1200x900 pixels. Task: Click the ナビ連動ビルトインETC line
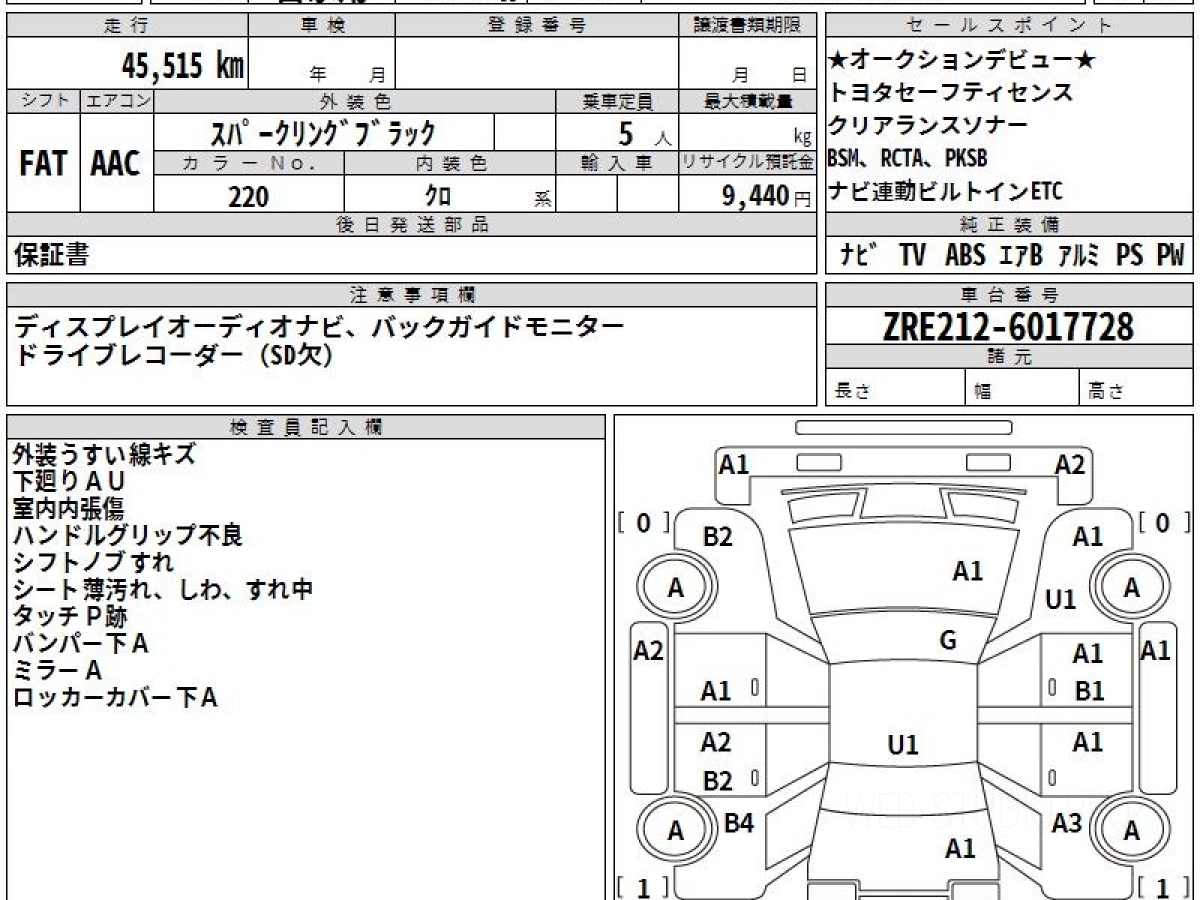946,191
